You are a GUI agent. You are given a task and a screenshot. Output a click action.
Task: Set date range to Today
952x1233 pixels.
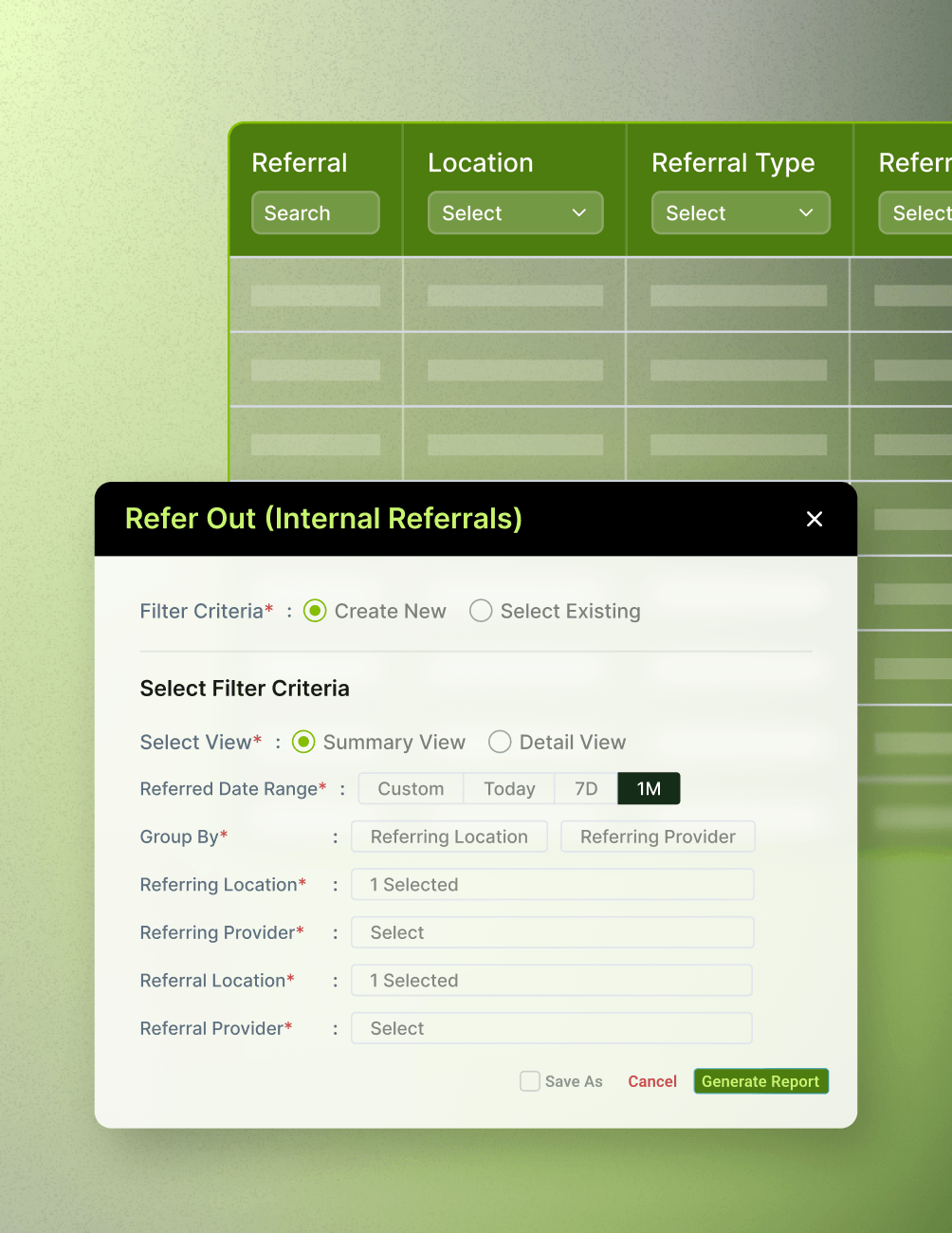pos(509,789)
